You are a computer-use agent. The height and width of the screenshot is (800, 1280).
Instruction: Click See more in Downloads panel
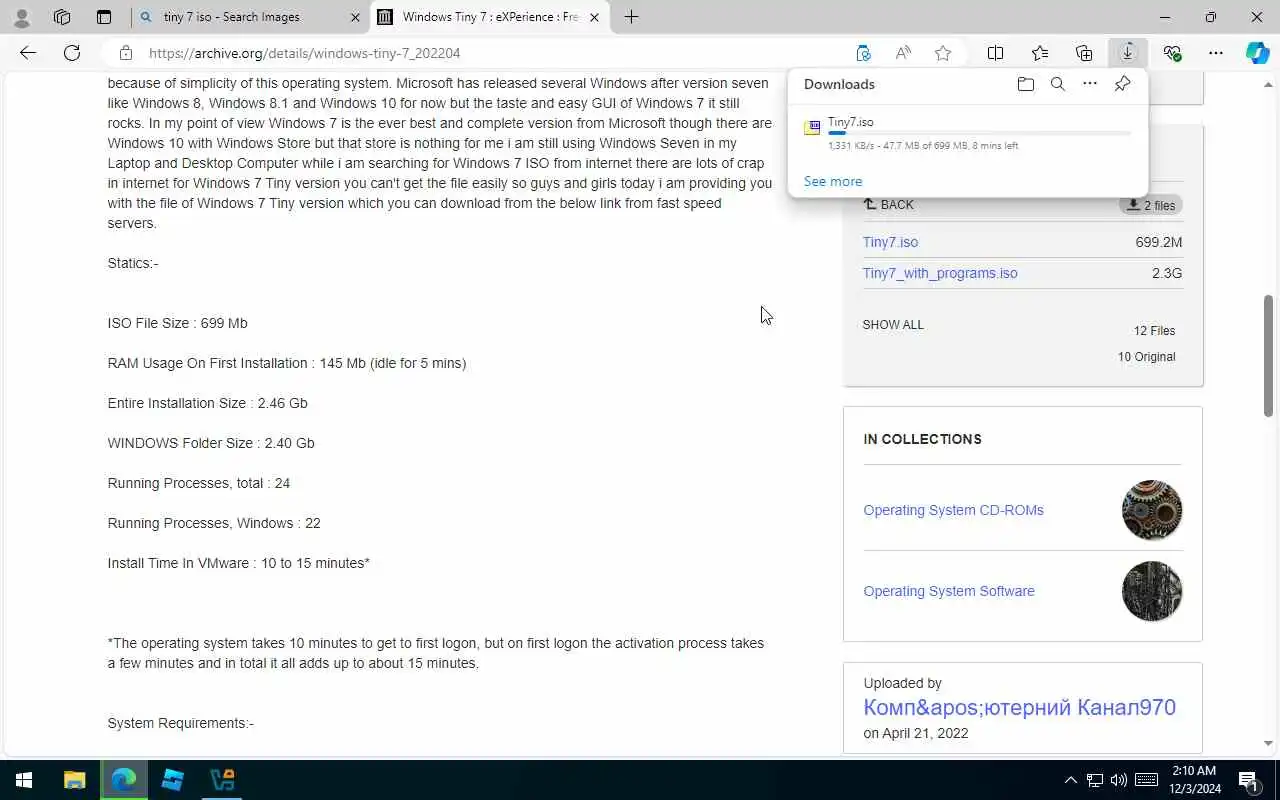click(833, 181)
